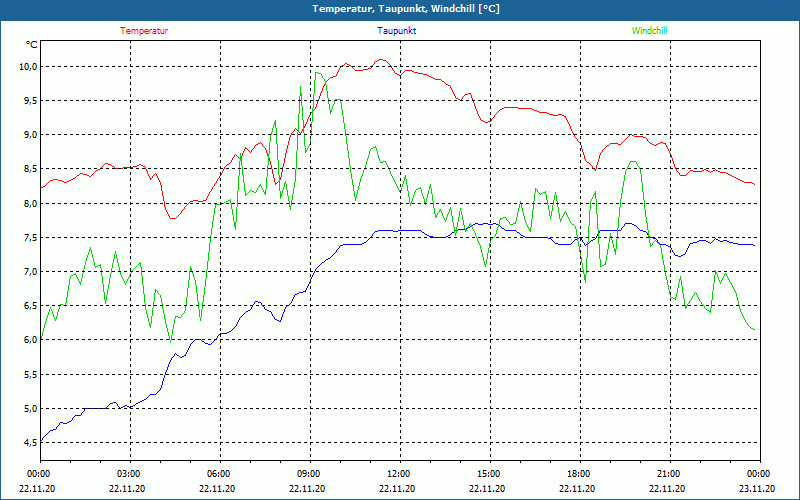Click the 7,0 y-axis value
The height and width of the screenshot is (500, 800).
pos(30,271)
